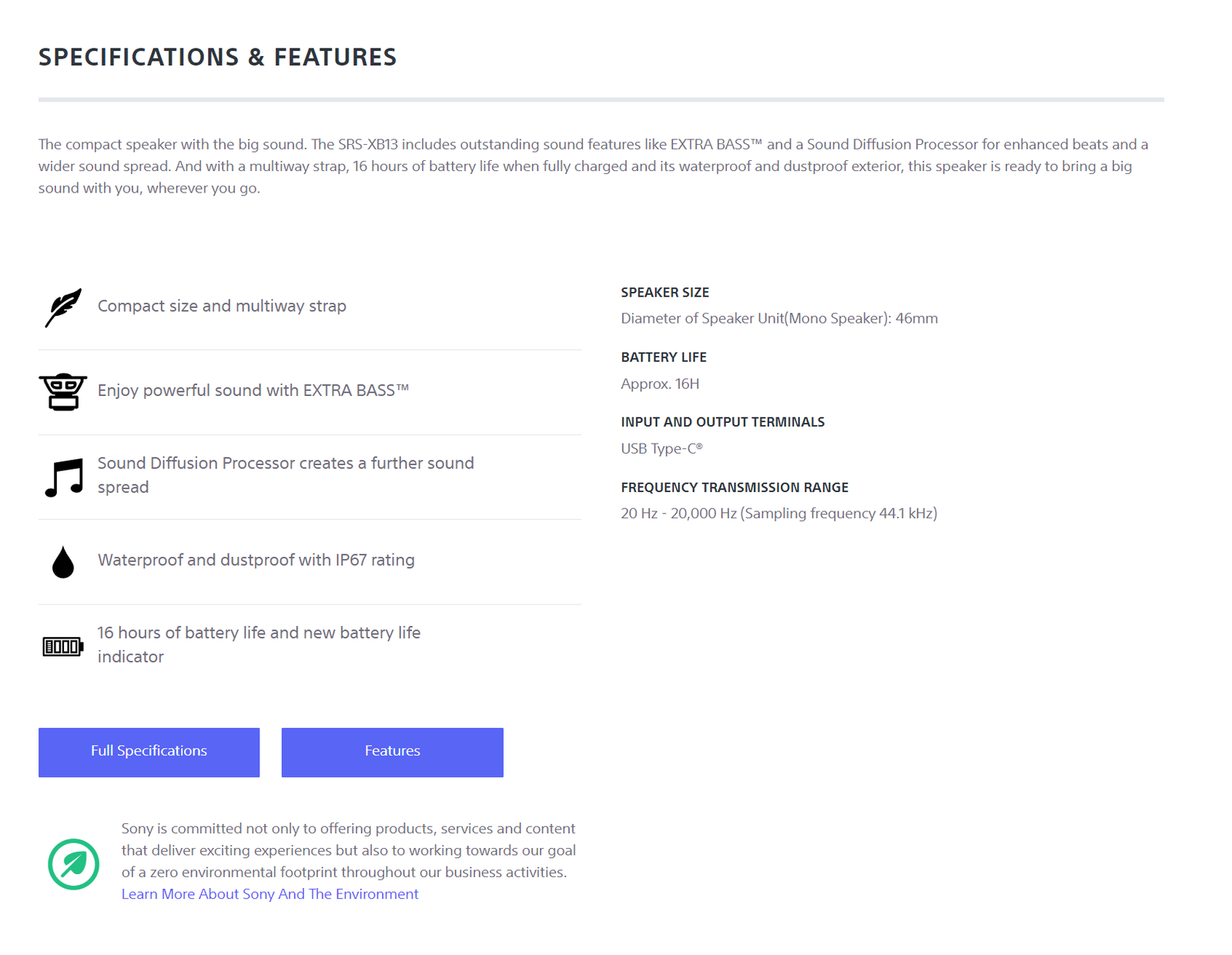Click the battery indicator icon
Image resolution: width=1232 pixels, height=955 pixels.
coord(63,646)
